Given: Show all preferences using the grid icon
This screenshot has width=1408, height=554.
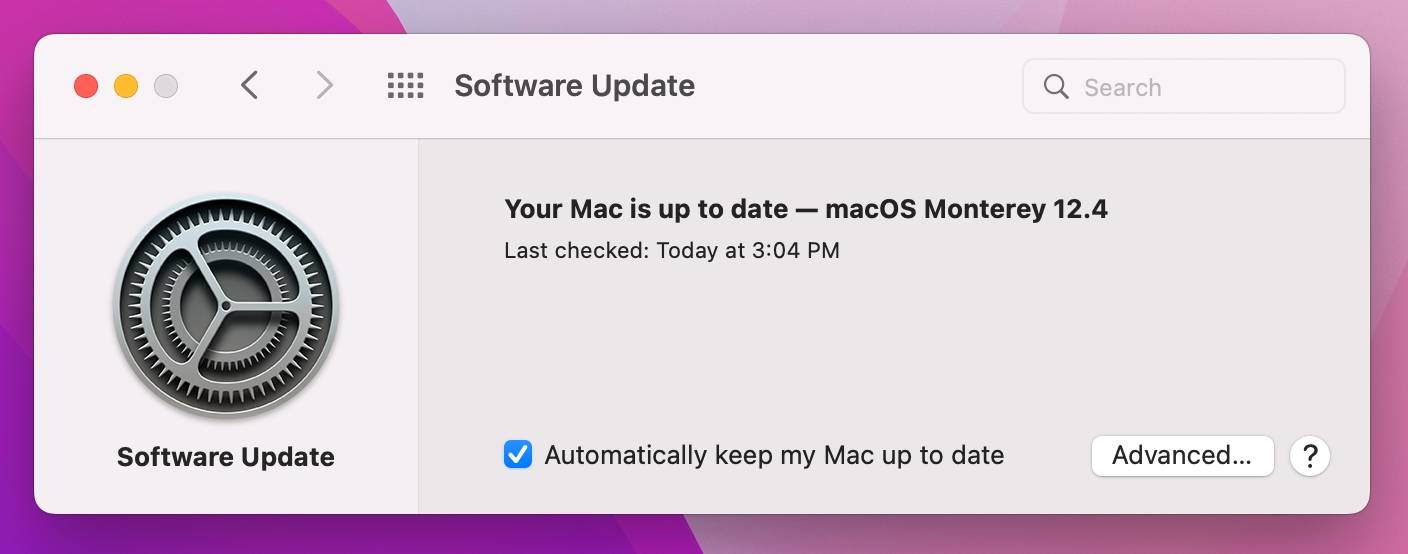Looking at the screenshot, I should pos(405,86).
